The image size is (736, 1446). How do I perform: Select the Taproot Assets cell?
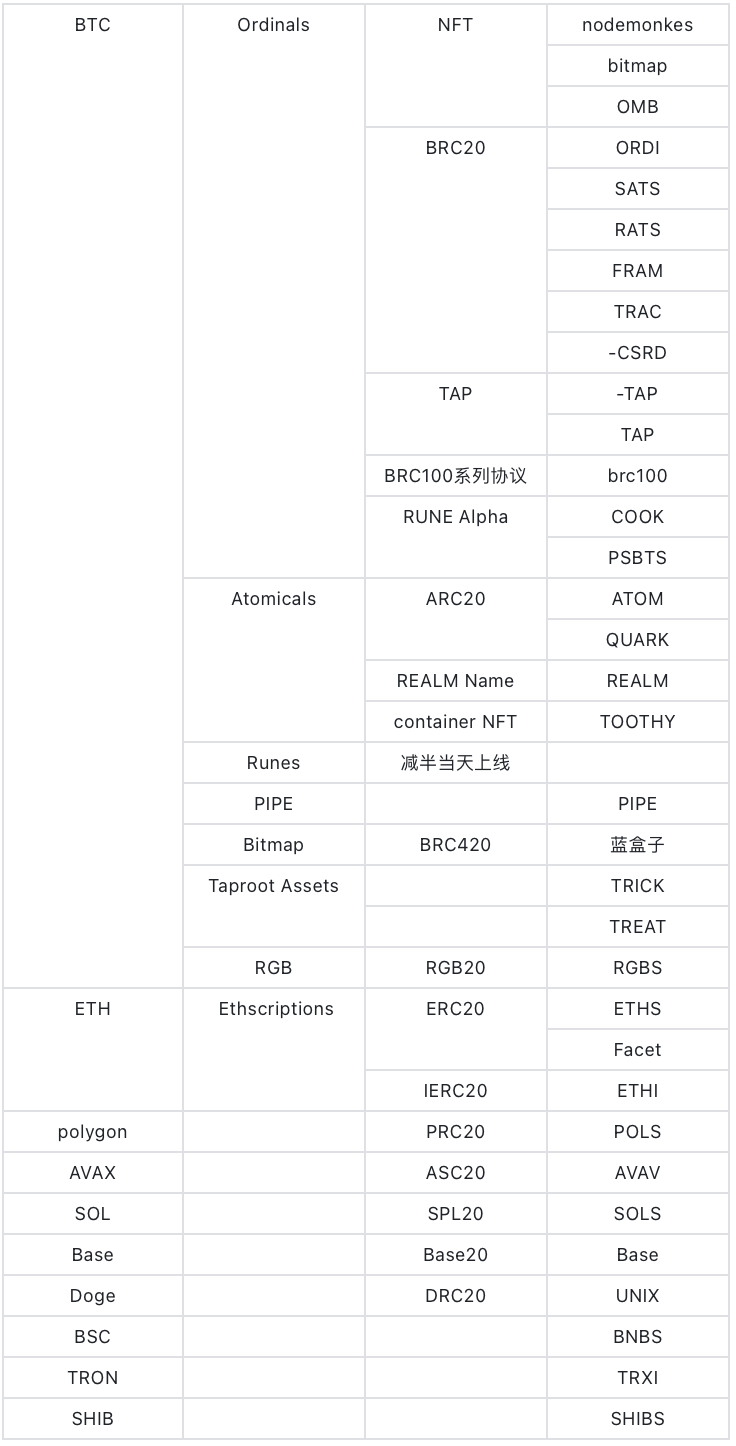273,886
